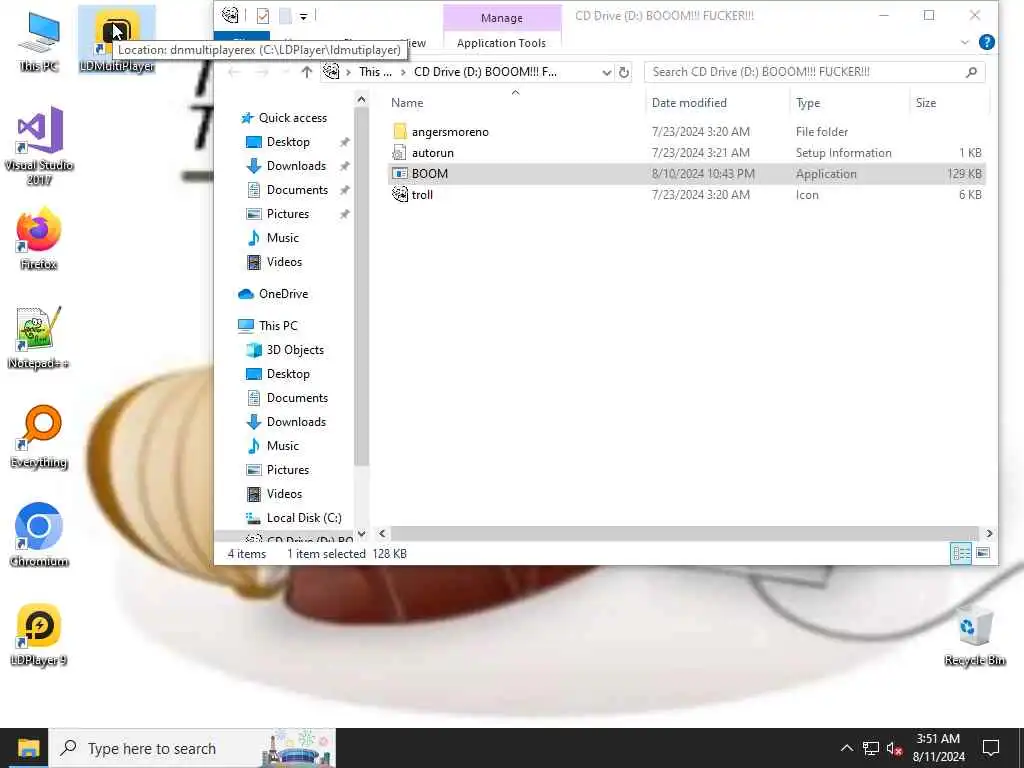Click 'This ...' breadcrumb in address bar
1024x768 pixels.
pos(376,72)
